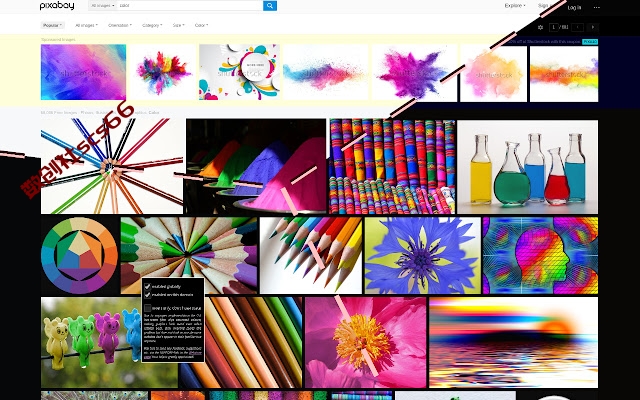Open the All images dropdown in the search bar
Screen dimensions: 640x400
tap(102, 6)
